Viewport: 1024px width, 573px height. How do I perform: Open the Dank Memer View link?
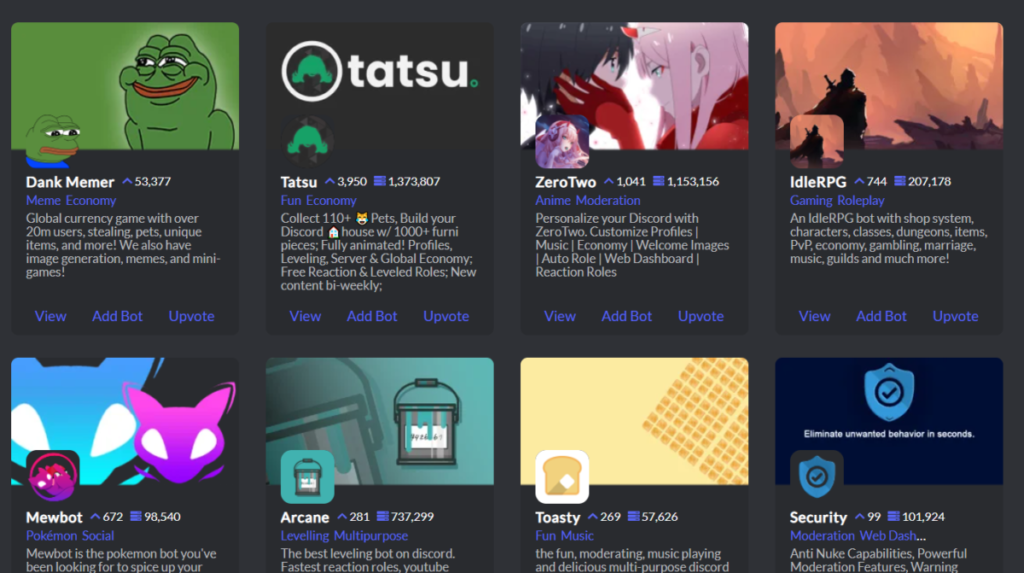(50, 316)
